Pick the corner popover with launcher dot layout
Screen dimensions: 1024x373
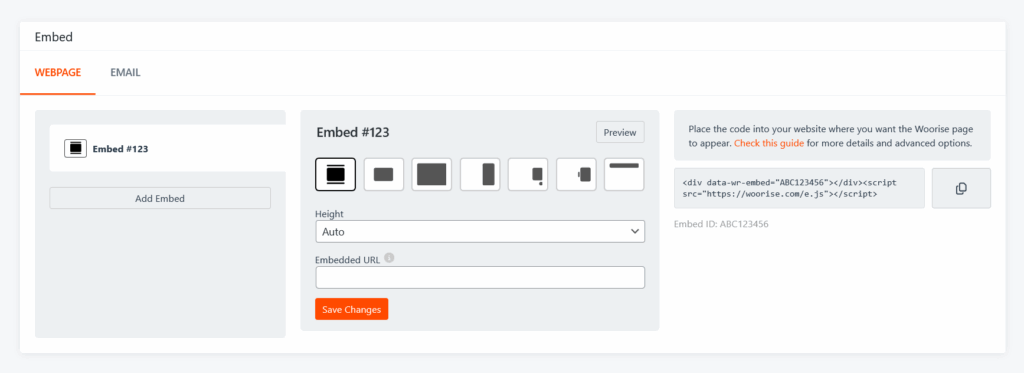coord(528,174)
